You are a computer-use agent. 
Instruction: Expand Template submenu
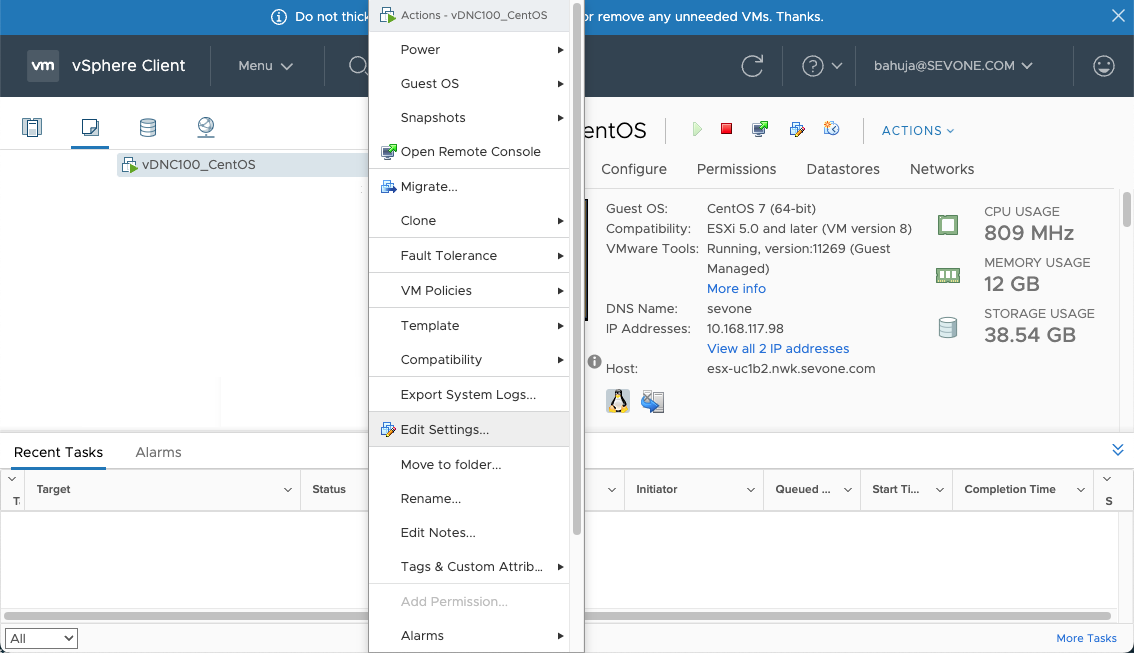[469, 325]
